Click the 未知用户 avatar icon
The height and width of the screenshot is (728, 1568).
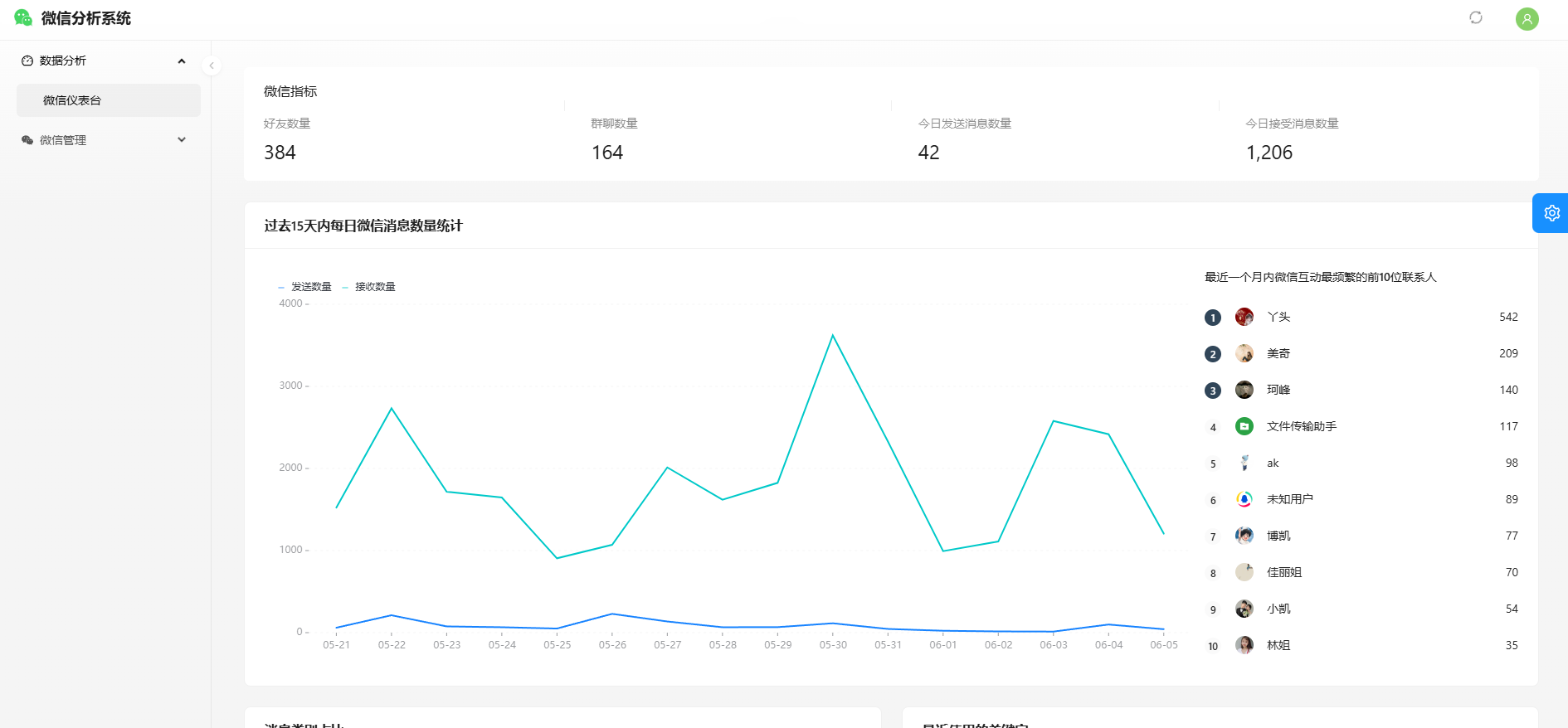pyautogui.click(x=1244, y=499)
